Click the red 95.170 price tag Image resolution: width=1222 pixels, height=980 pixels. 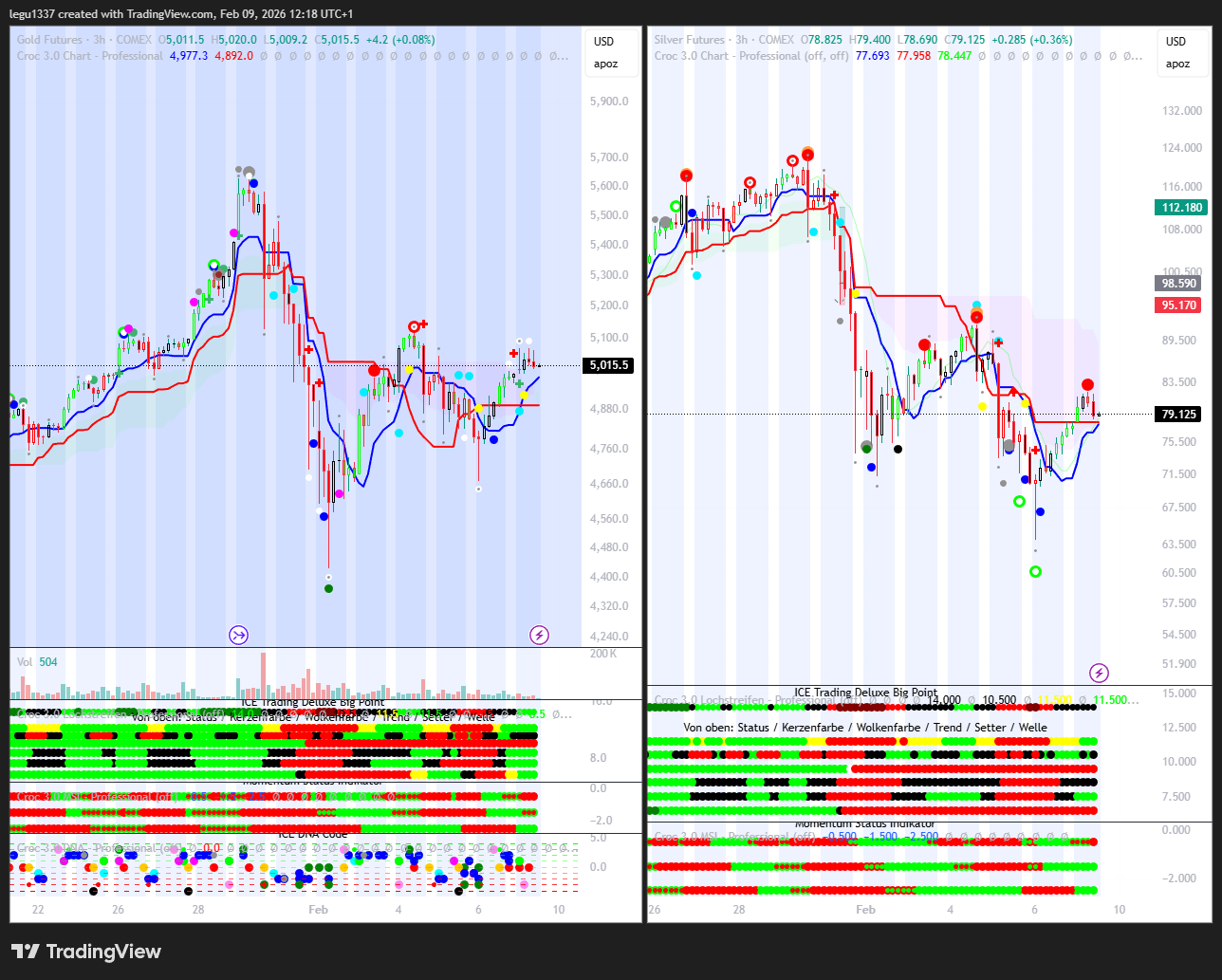[1179, 305]
